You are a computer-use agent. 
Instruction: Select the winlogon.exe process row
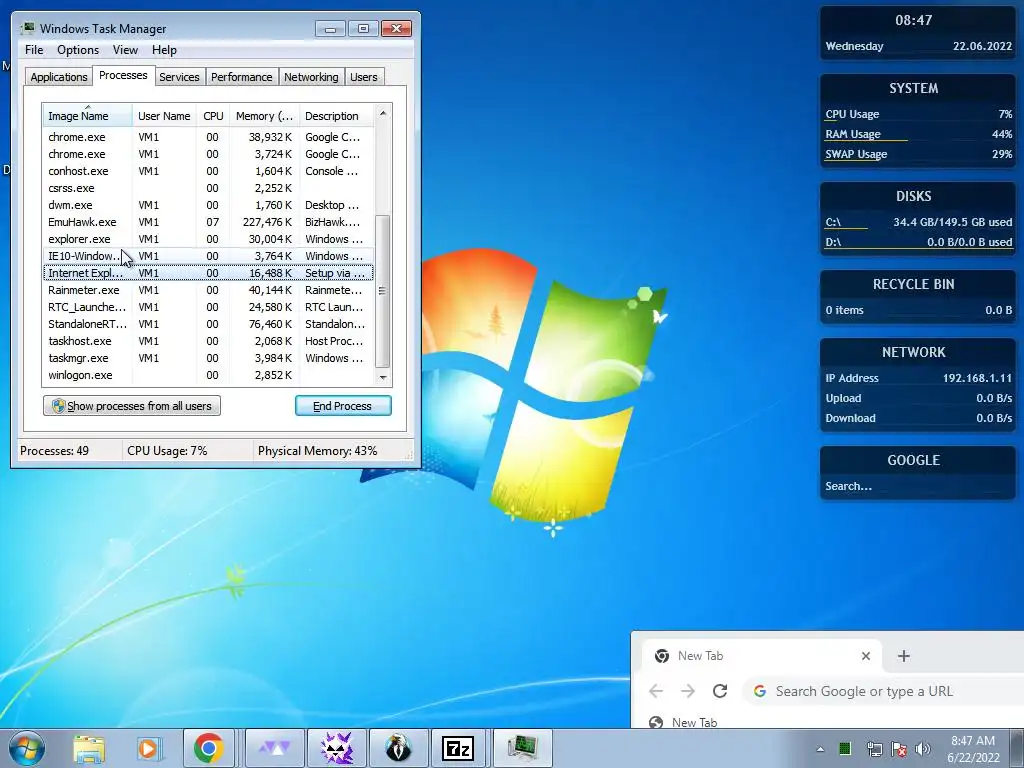click(x=208, y=375)
